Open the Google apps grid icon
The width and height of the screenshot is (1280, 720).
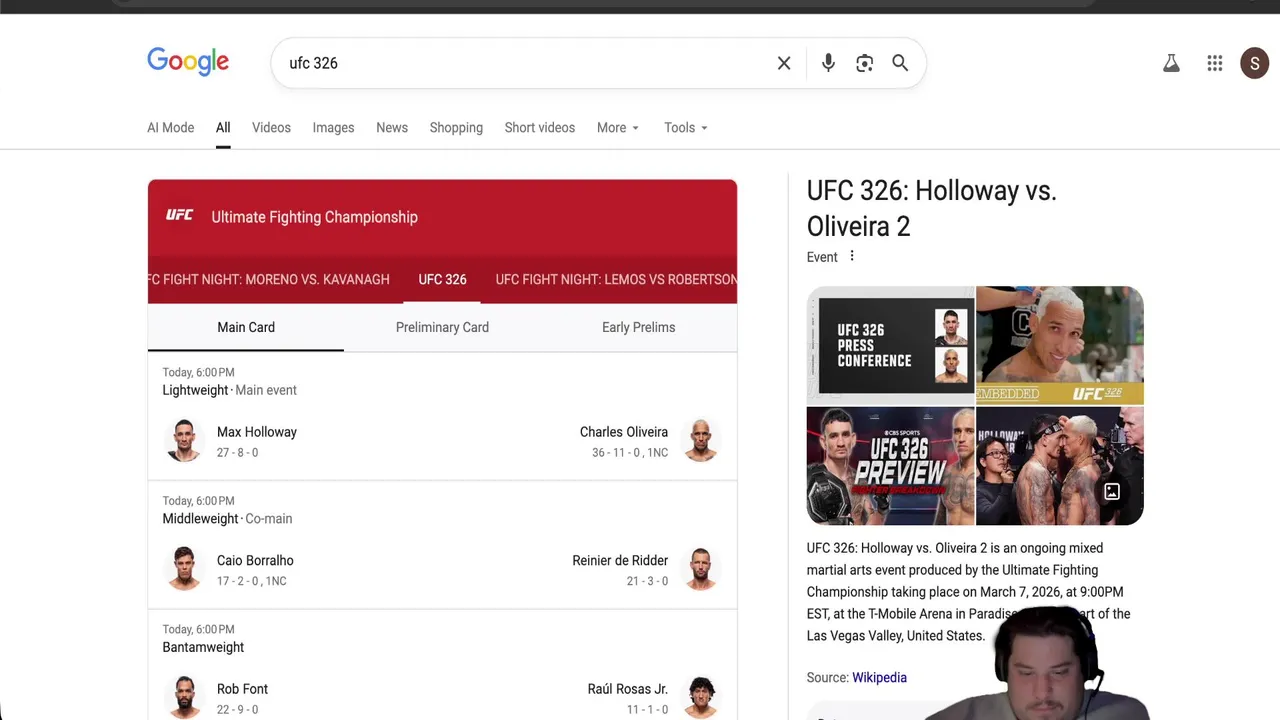point(1215,64)
